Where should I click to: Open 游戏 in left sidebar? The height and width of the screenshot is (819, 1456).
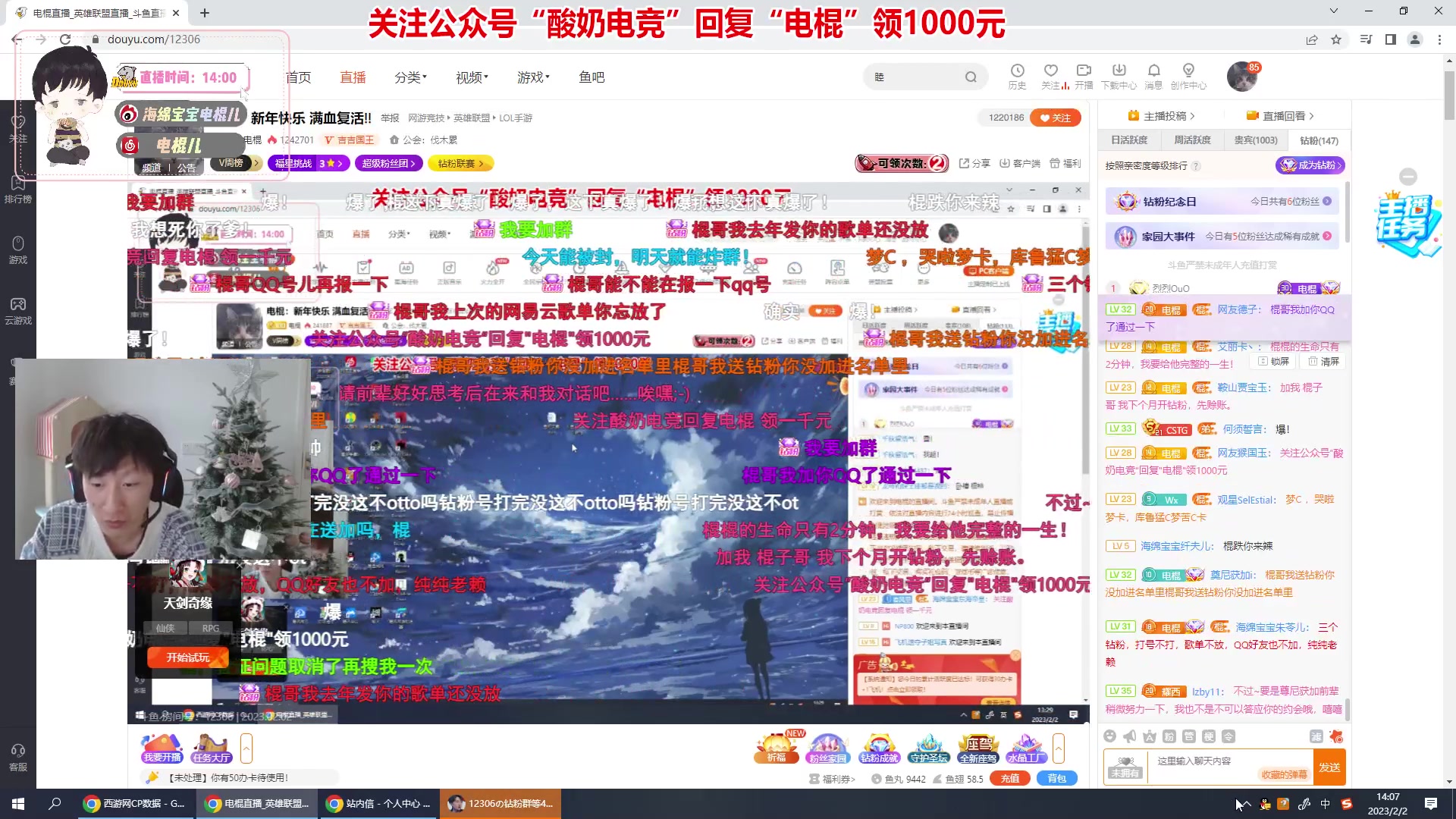[18, 250]
